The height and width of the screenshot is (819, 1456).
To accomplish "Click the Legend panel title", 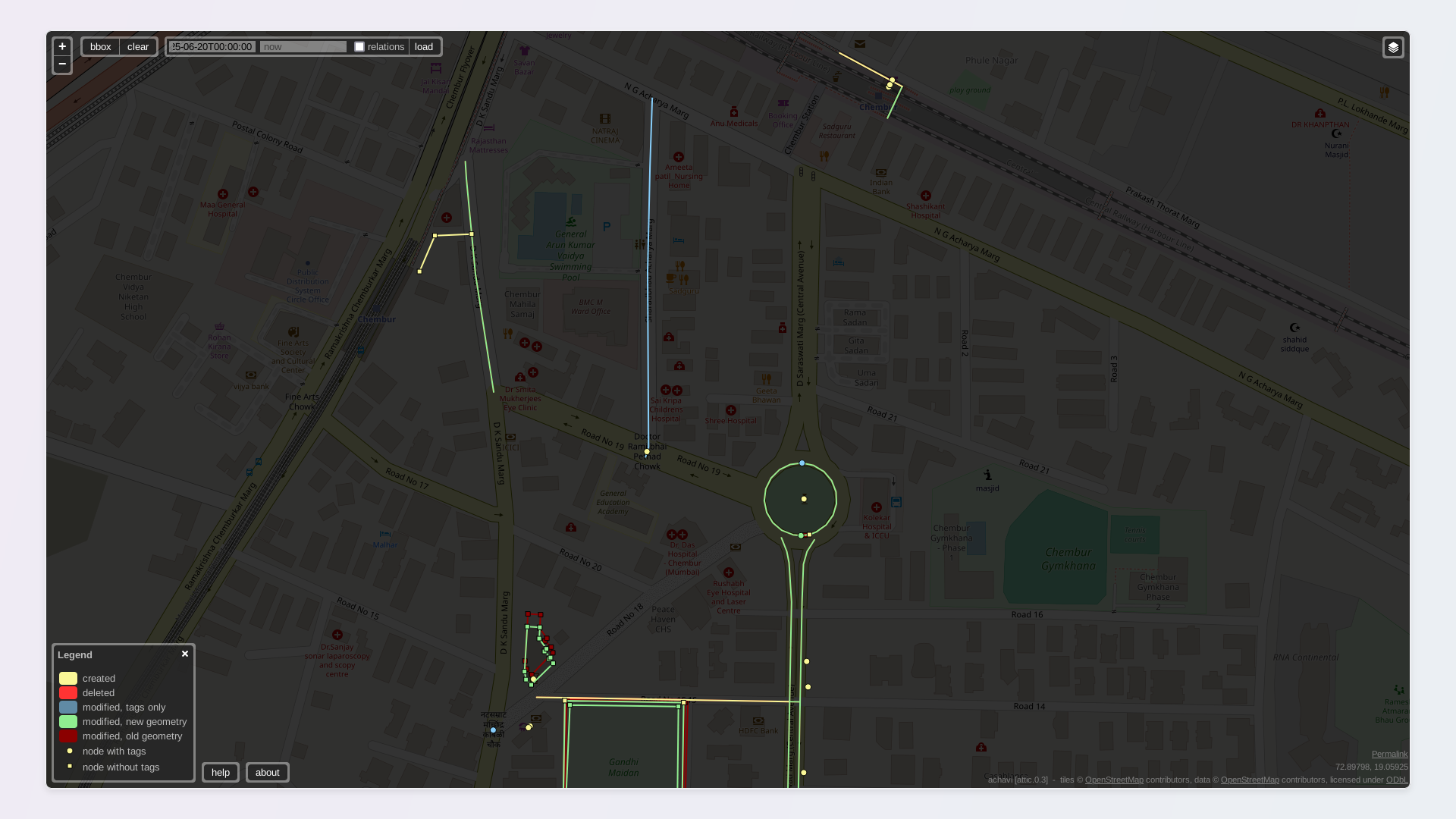I will pos(75,655).
